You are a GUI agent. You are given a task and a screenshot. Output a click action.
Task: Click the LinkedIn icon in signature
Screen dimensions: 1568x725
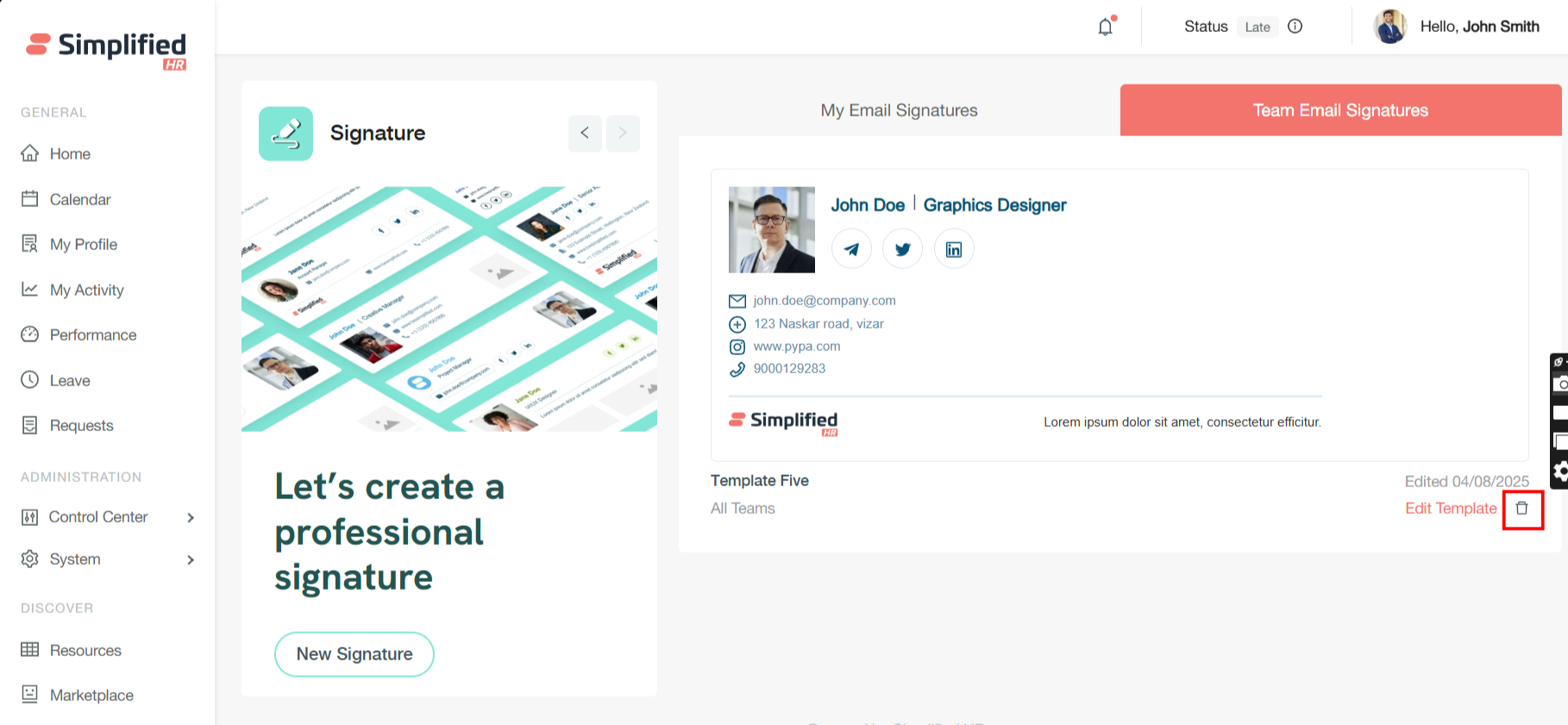click(x=954, y=249)
